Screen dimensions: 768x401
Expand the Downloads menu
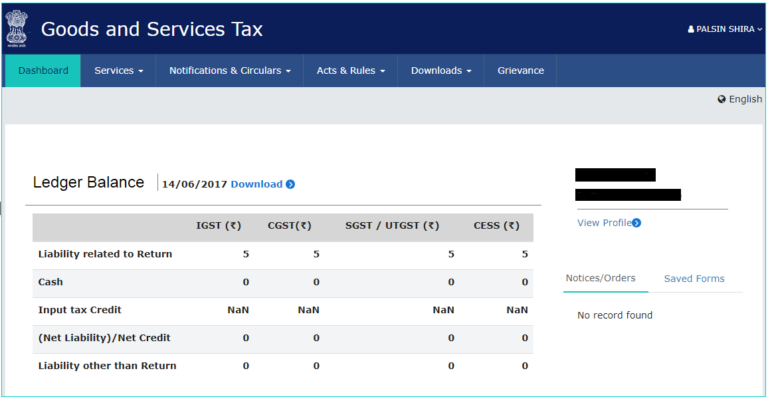tap(440, 71)
